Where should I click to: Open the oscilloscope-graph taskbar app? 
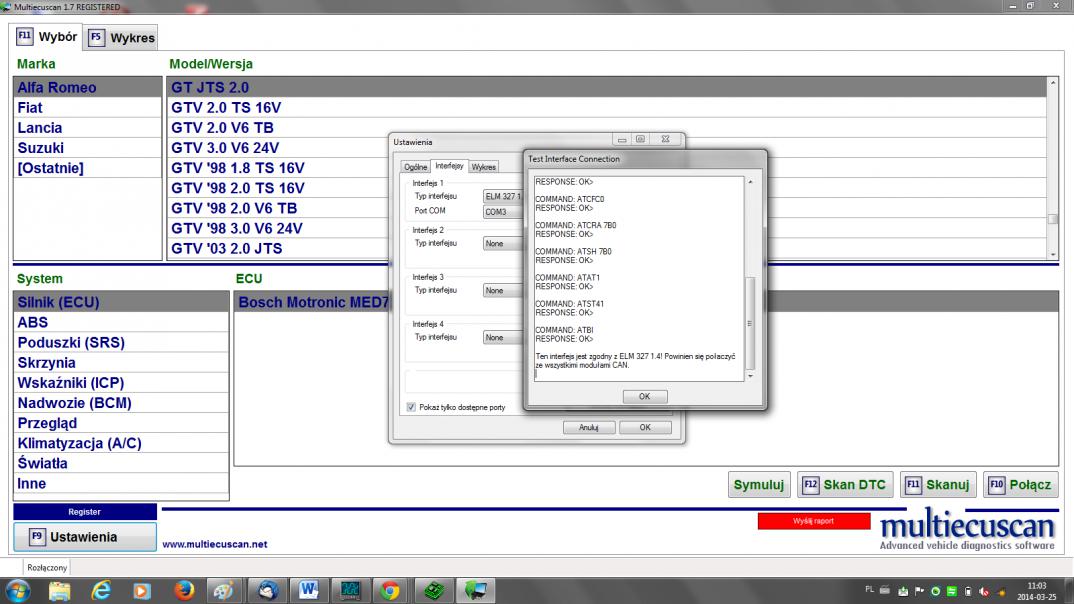[x=350, y=590]
